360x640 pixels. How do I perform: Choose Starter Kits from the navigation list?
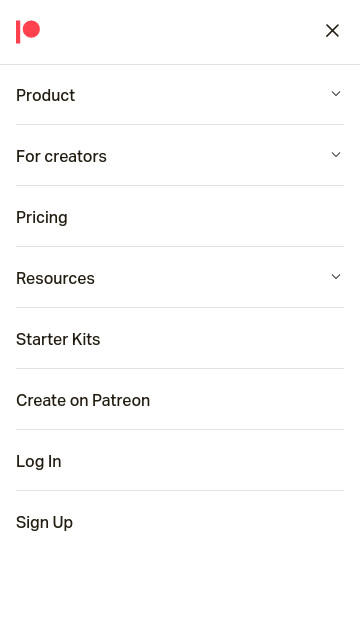[180, 339]
